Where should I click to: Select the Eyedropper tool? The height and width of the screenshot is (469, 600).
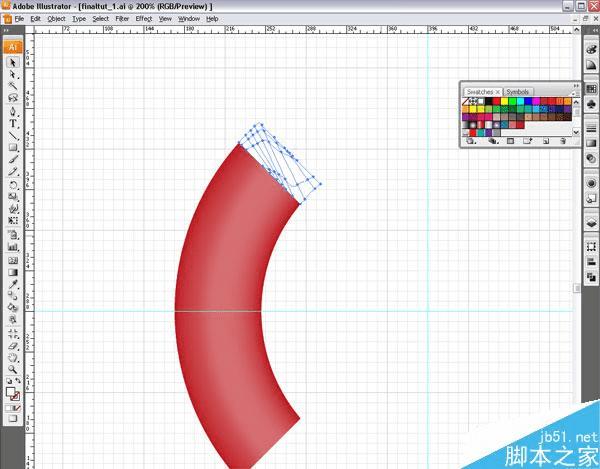(x=13, y=284)
